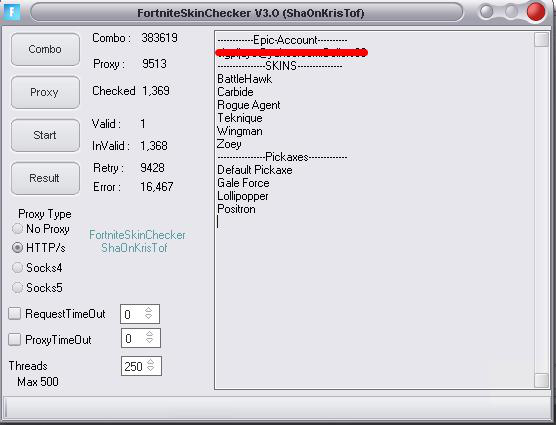Increase Threads count with up arrow
The image size is (556, 425).
(x=151, y=362)
